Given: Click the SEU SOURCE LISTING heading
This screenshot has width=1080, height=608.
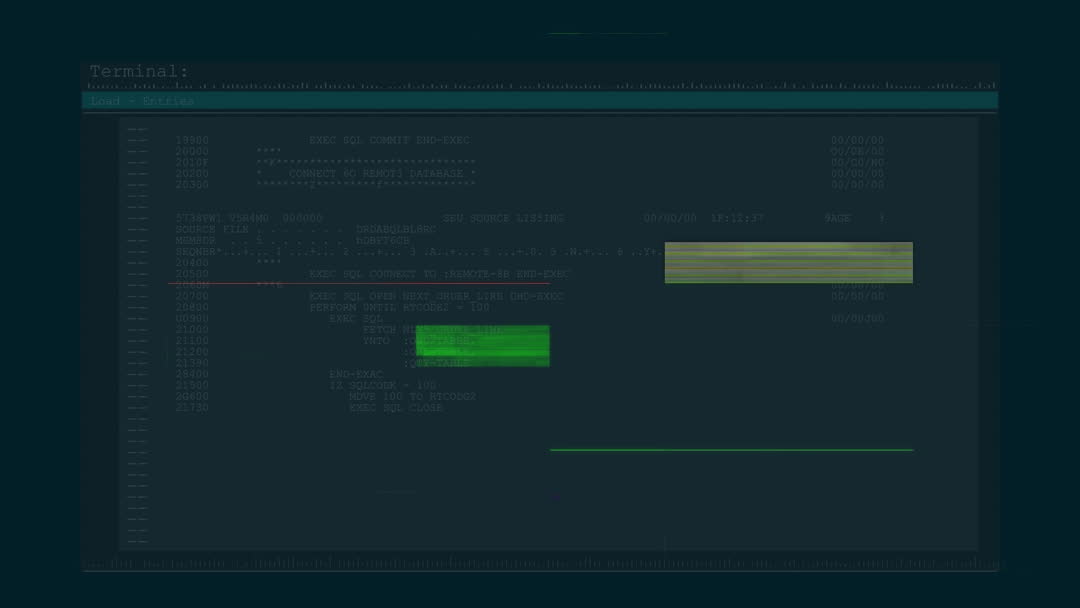Looking at the screenshot, I should pyautogui.click(x=503, y=218).
